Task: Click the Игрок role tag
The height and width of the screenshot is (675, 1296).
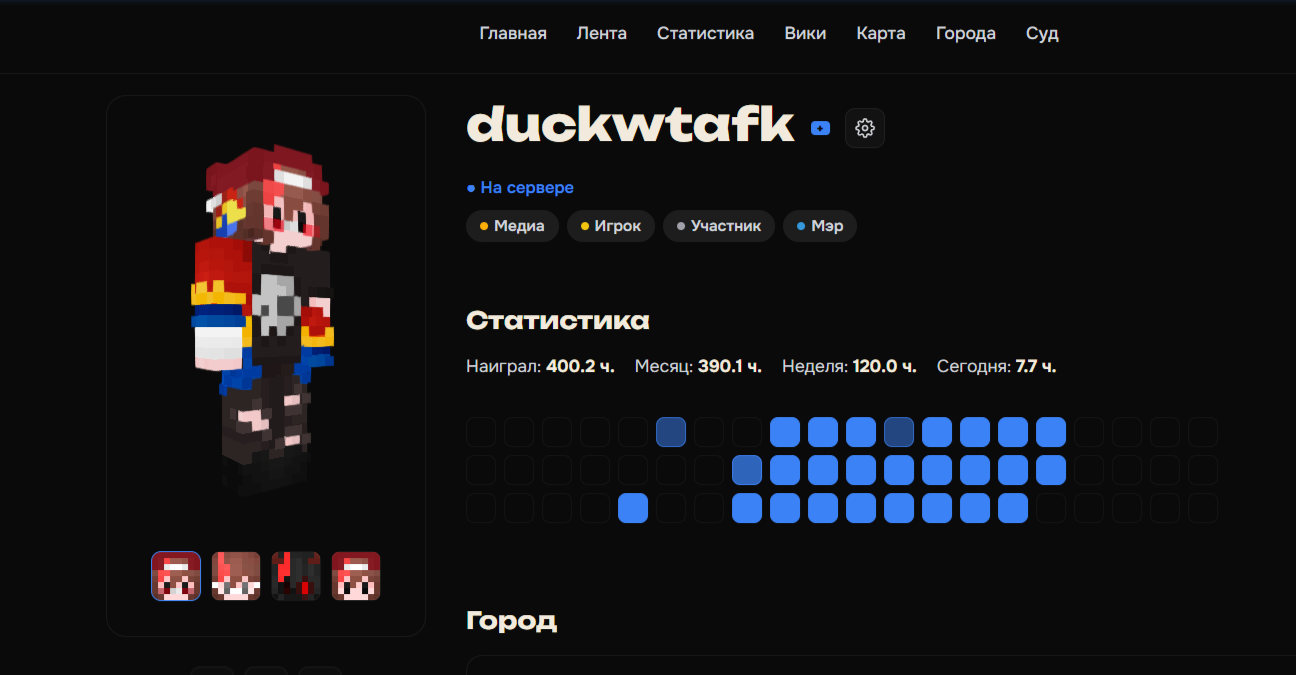Action: click(611, 226)
